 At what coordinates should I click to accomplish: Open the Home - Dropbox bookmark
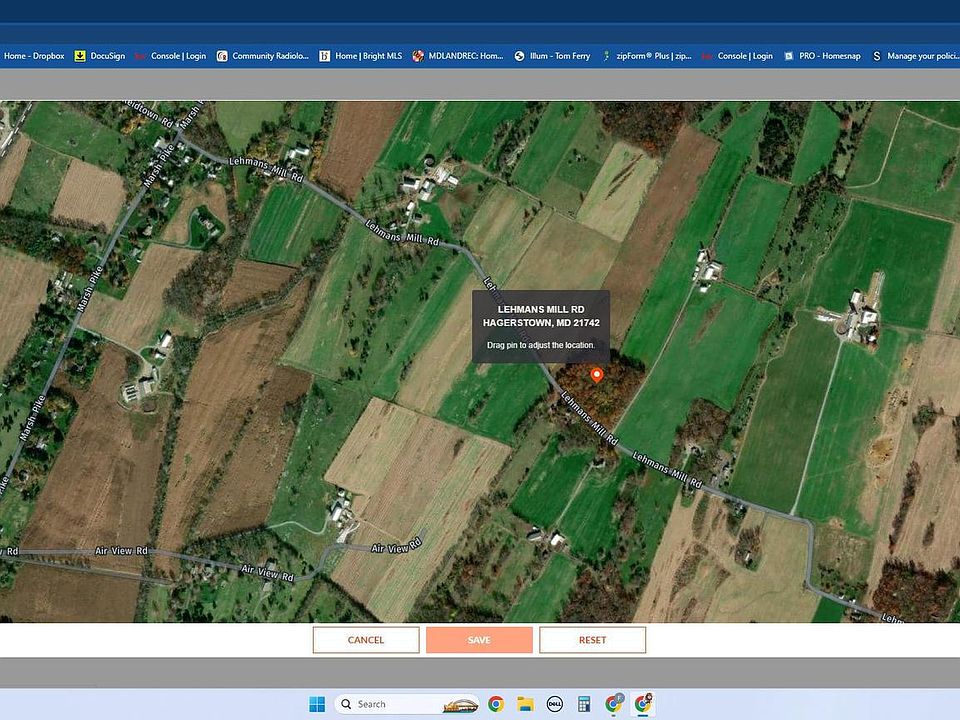point(33,56)
